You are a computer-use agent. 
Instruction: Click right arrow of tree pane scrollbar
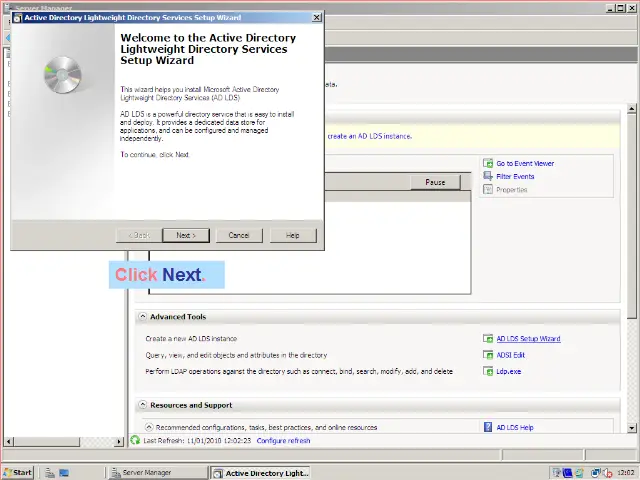(119, 441)
